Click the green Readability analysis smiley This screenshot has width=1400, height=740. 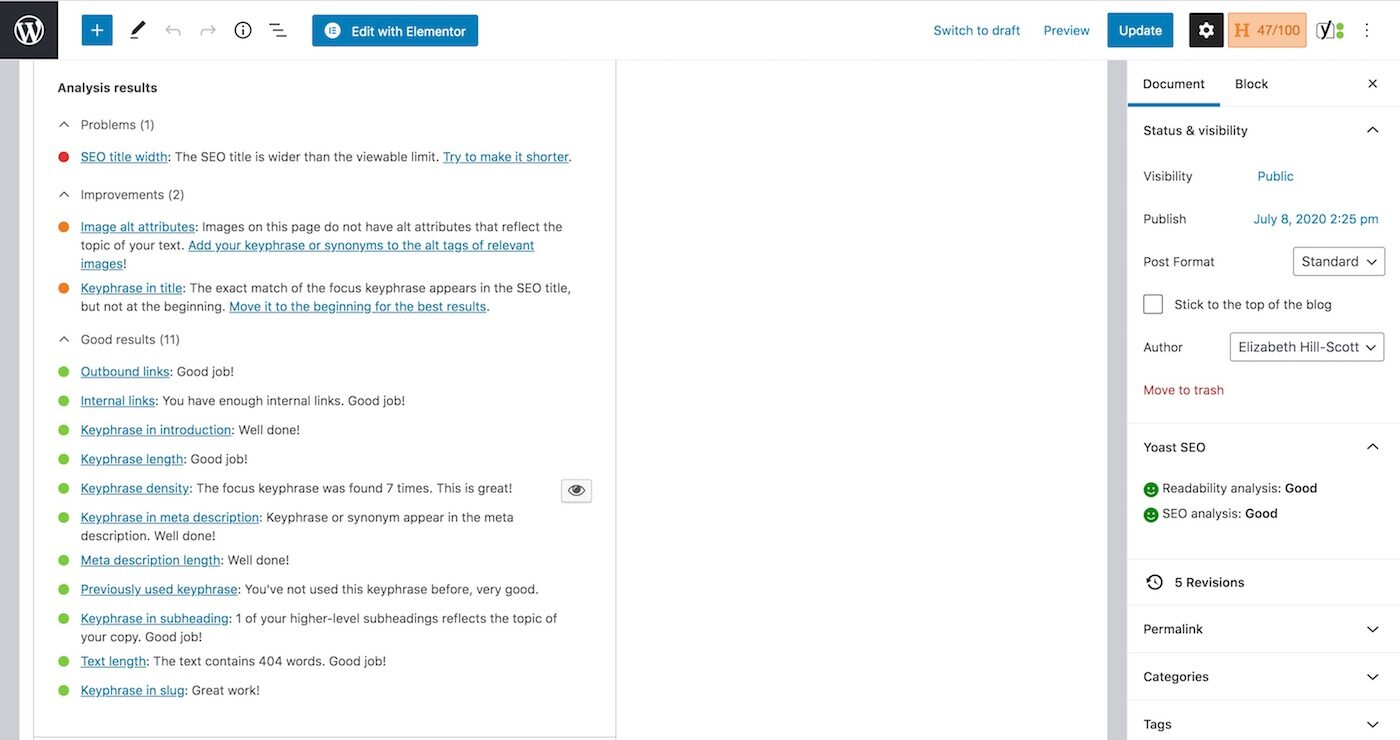pyautogui.click(x=1151, y=489)
